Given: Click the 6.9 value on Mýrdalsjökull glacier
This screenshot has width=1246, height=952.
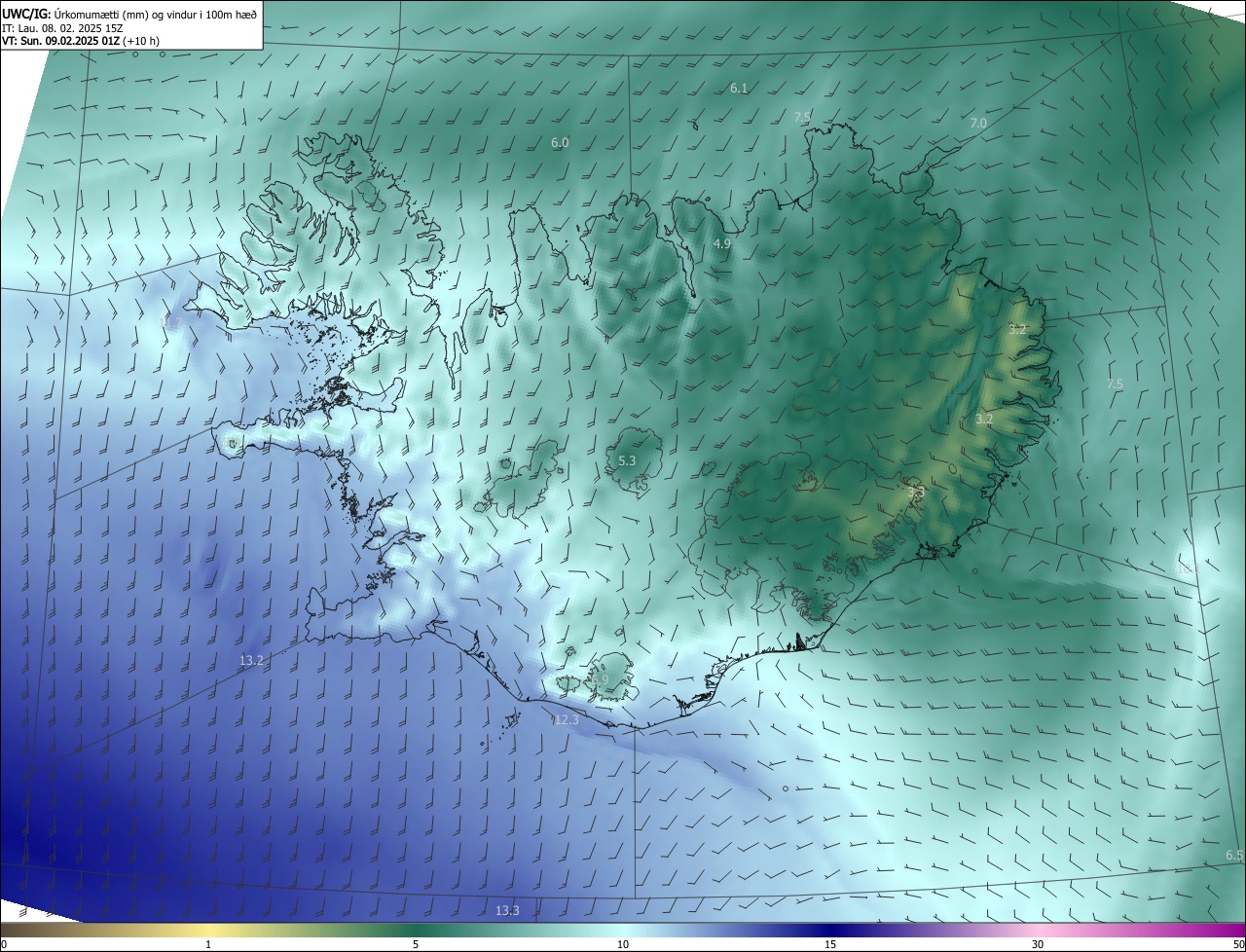Looking at the screenshot, I should pyautogui.click(x=600, y=680).
